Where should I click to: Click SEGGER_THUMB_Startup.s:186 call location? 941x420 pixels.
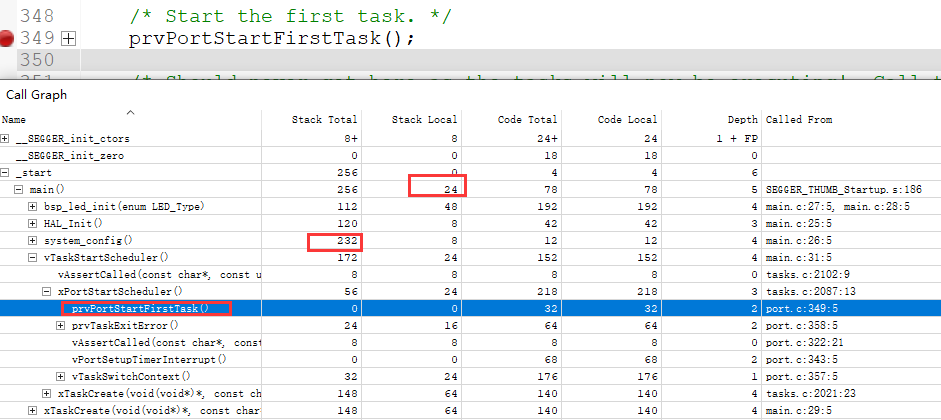tap(844, 190)
